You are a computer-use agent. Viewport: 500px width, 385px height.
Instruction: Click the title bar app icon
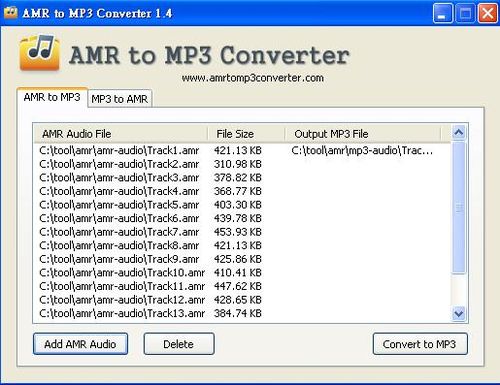(x=11, y=13)
